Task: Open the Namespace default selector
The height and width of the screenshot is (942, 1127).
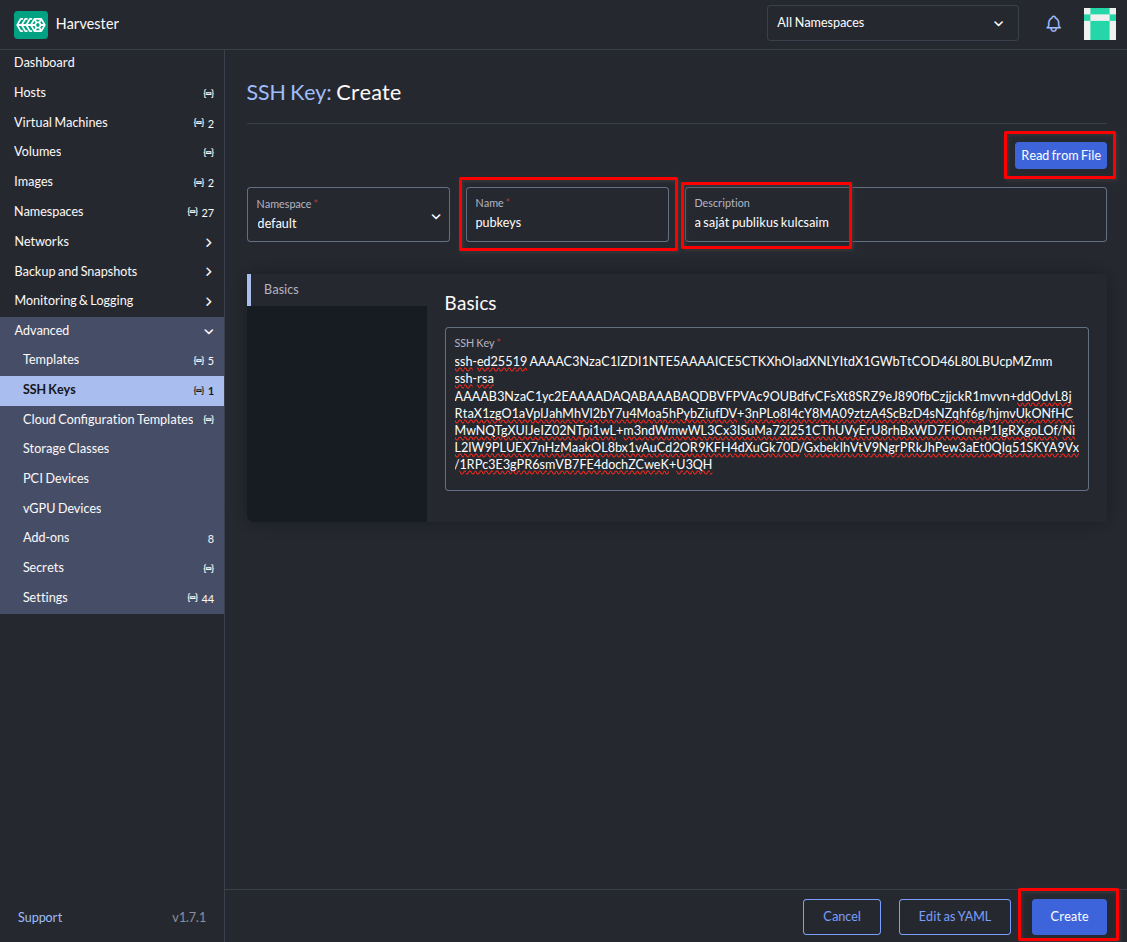Action: click(x=348, y=215)
